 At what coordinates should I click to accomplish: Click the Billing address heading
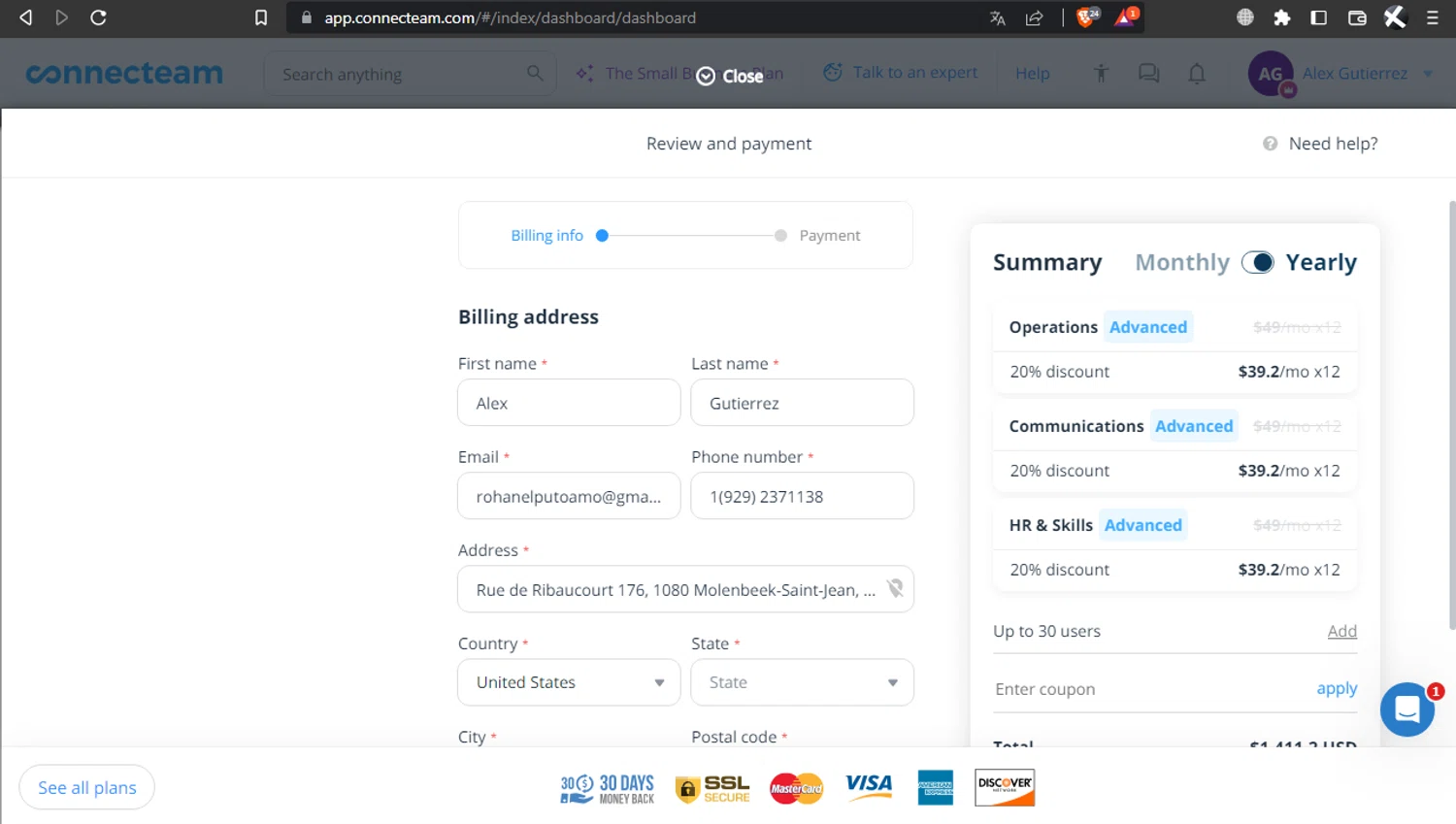(528, 317)
